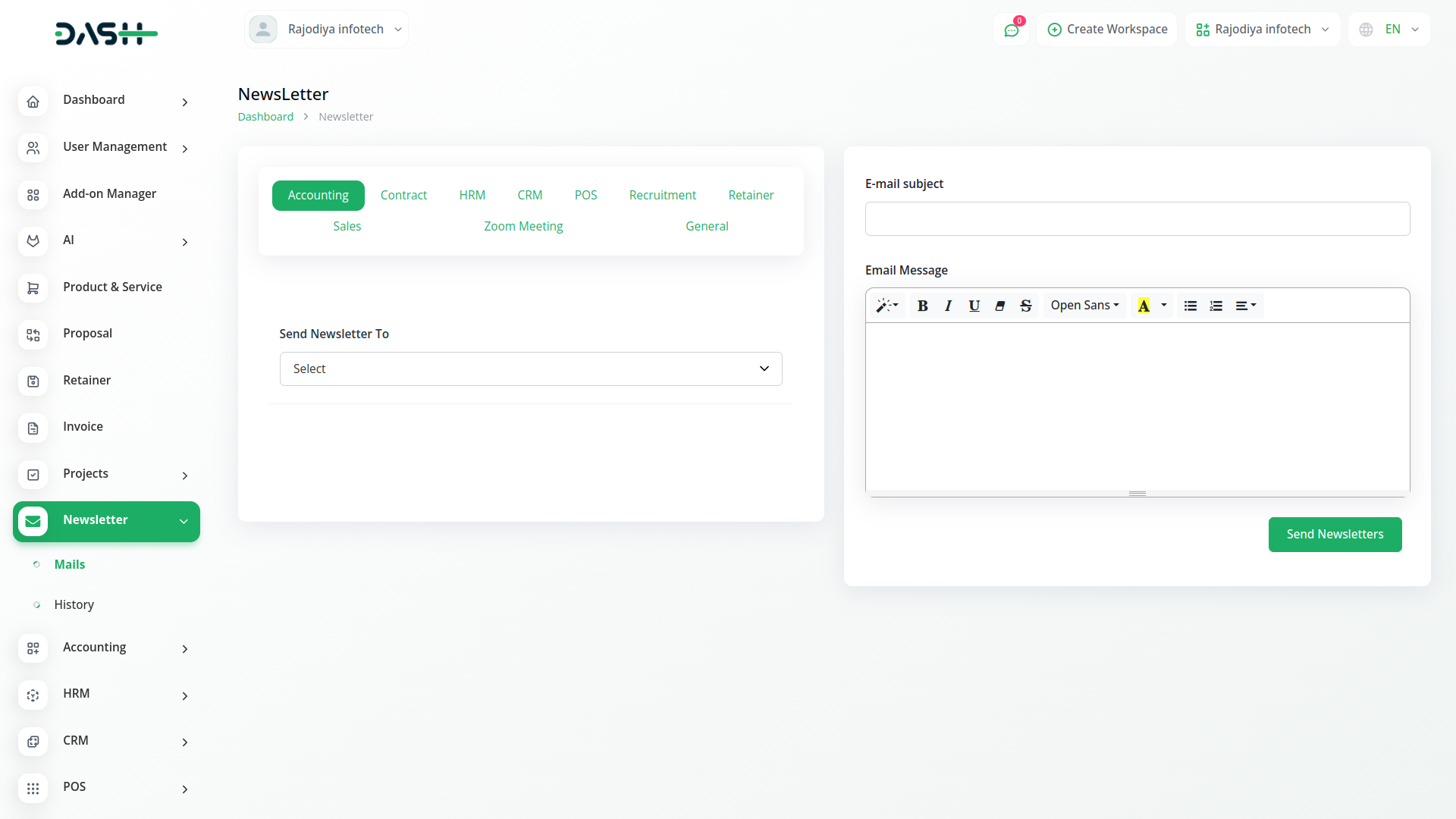Apply the yellow highlight color swatch
The width and height of the screenshot is (1456, 819).
(x=1144, y=306)
